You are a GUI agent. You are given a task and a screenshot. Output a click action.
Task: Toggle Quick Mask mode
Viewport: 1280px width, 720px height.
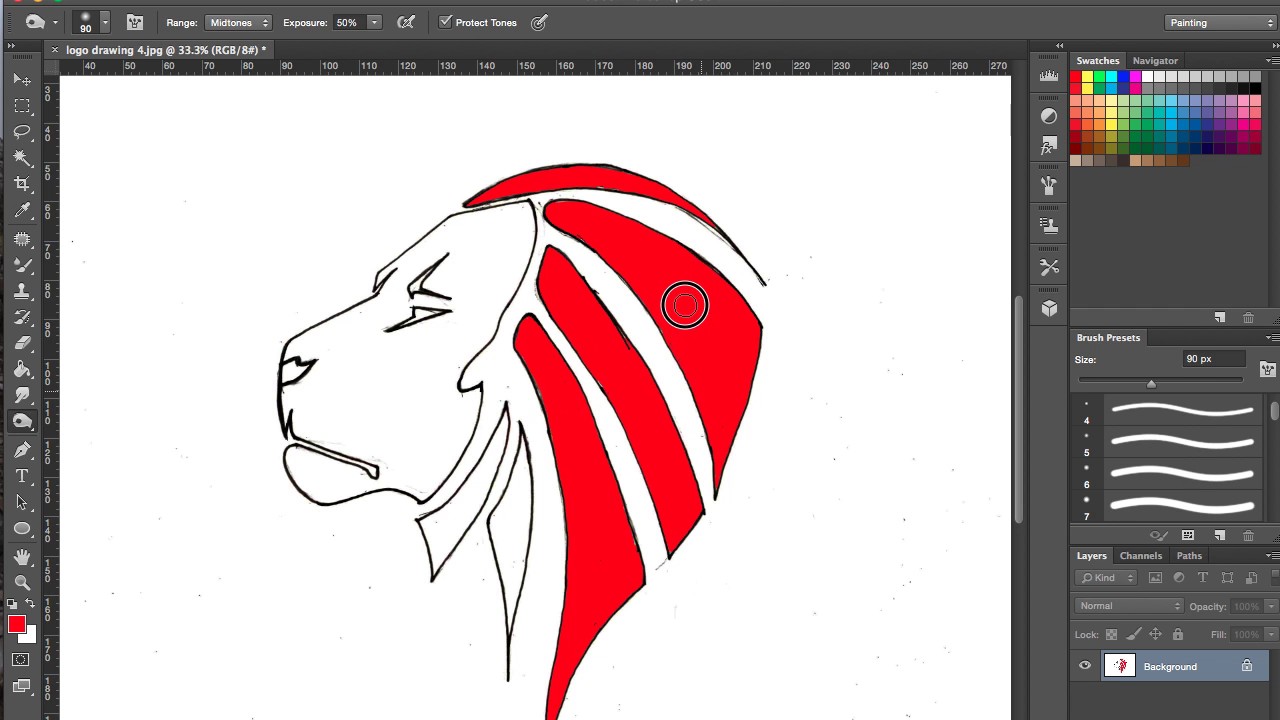point(22,660)
